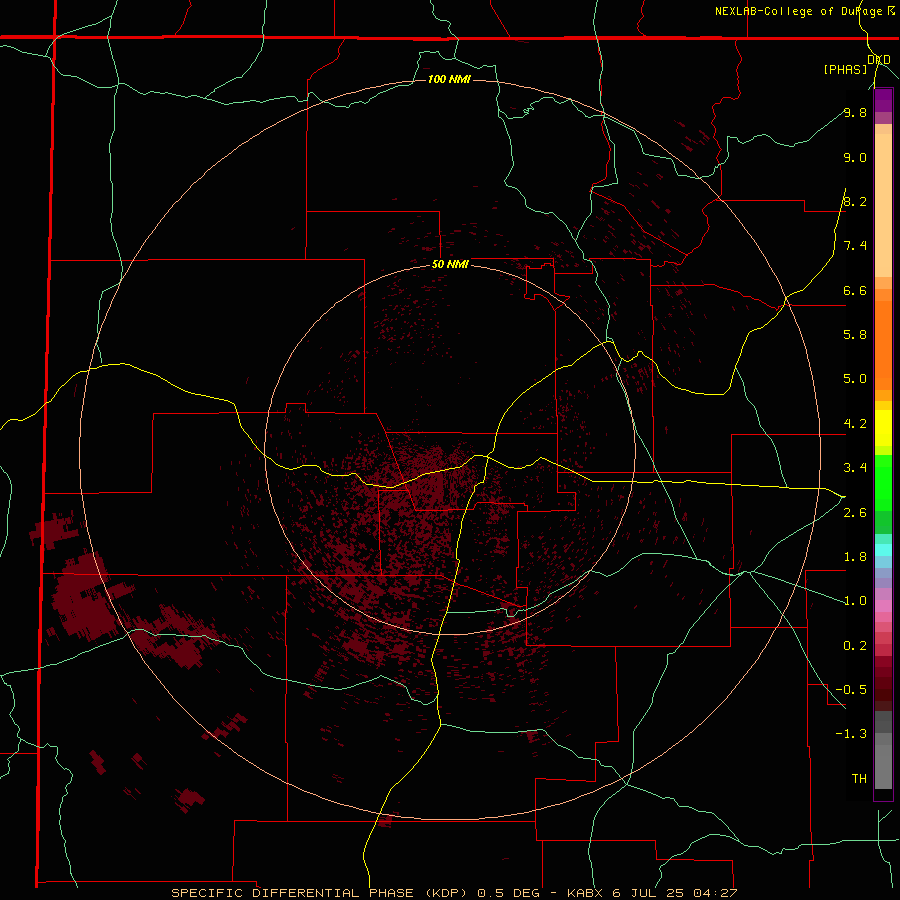Click the 9.8 value on the color scale
This screenshot has height=900, width=900.
pyautogui.click(x=855, y=112)
